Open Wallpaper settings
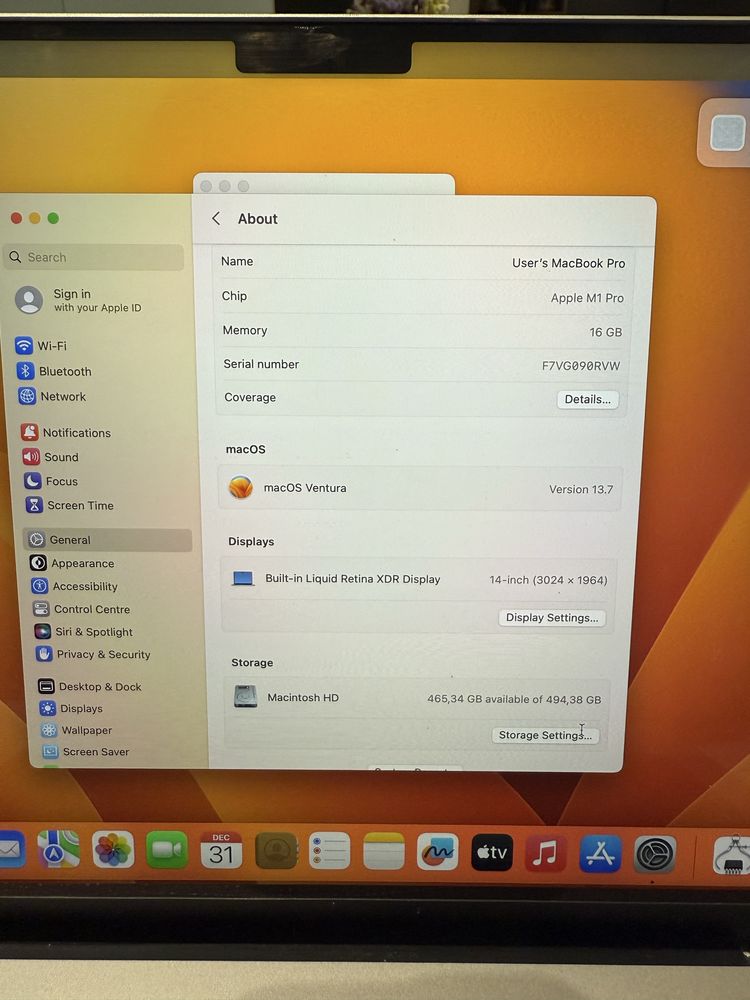 point(77,730)
